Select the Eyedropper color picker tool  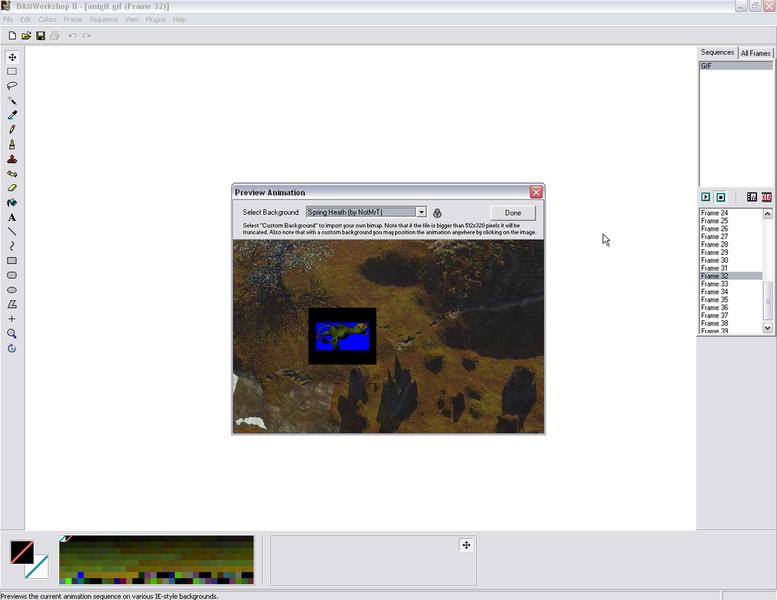click(12, 115)
